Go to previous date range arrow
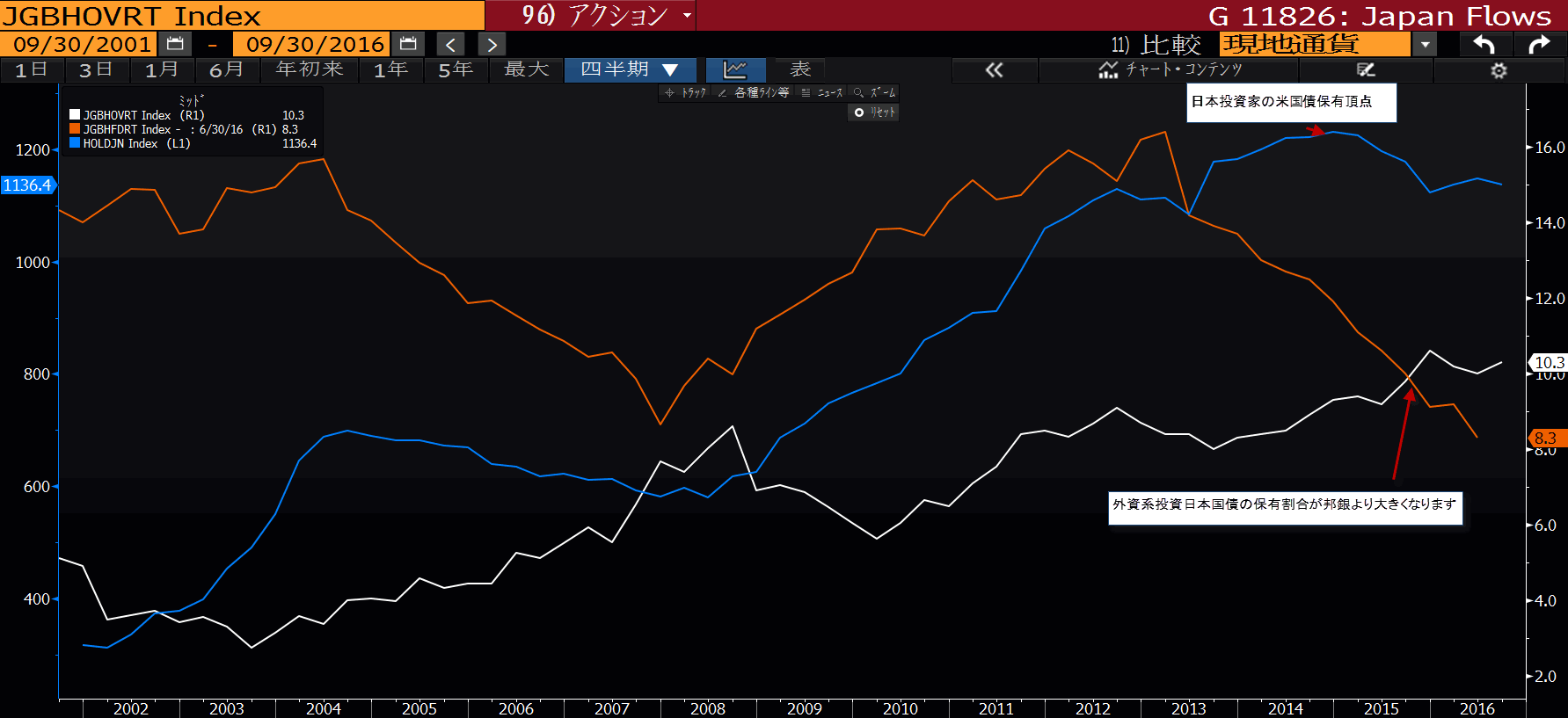 tap(450, 44)
